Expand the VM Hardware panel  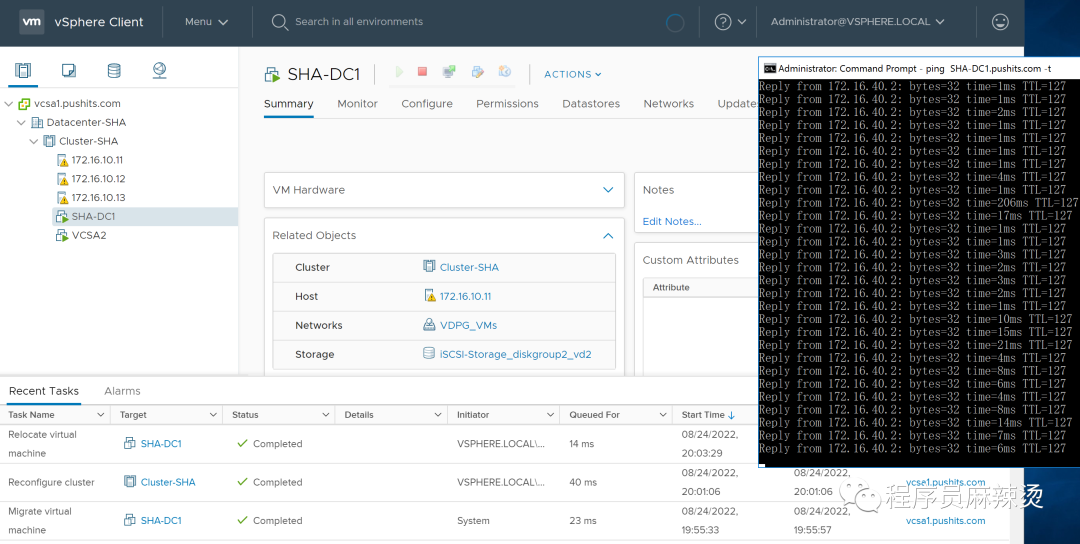tap(608, 190)
